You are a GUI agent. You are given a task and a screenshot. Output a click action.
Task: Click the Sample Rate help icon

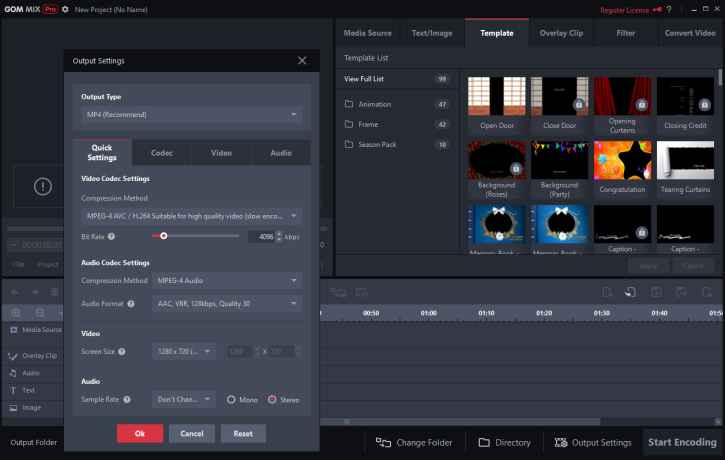pyautogui.click(x=126, y=399)
